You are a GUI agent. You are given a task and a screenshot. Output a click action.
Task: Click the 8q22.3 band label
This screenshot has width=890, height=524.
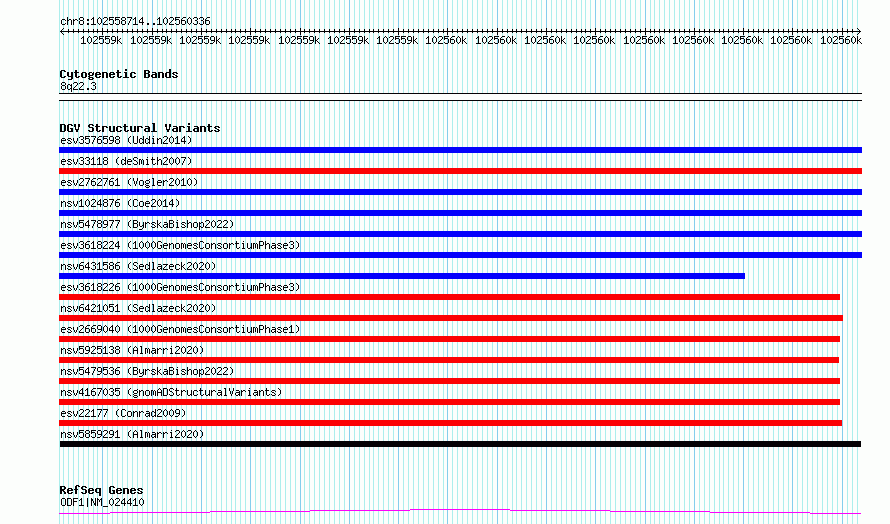[x=78, y=86]
